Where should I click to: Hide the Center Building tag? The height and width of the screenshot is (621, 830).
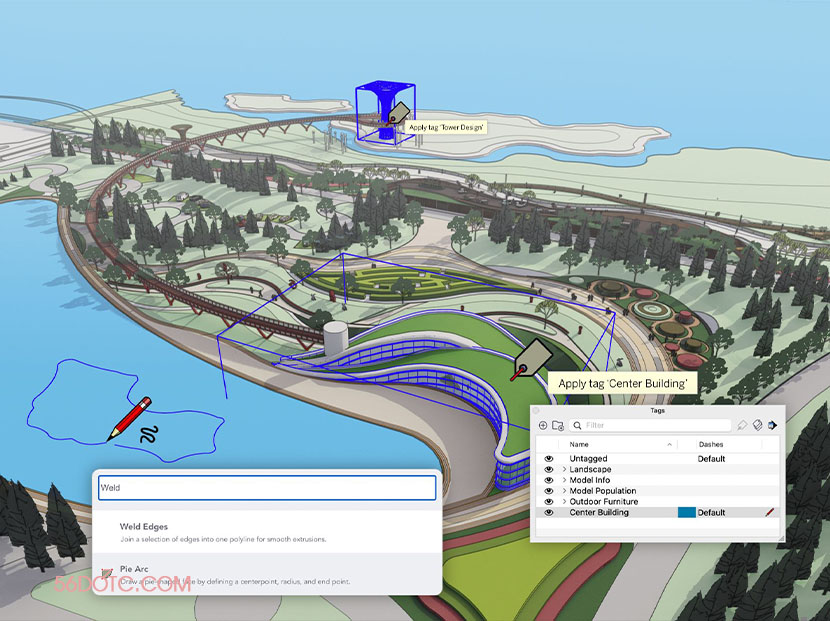click(548, 513)
